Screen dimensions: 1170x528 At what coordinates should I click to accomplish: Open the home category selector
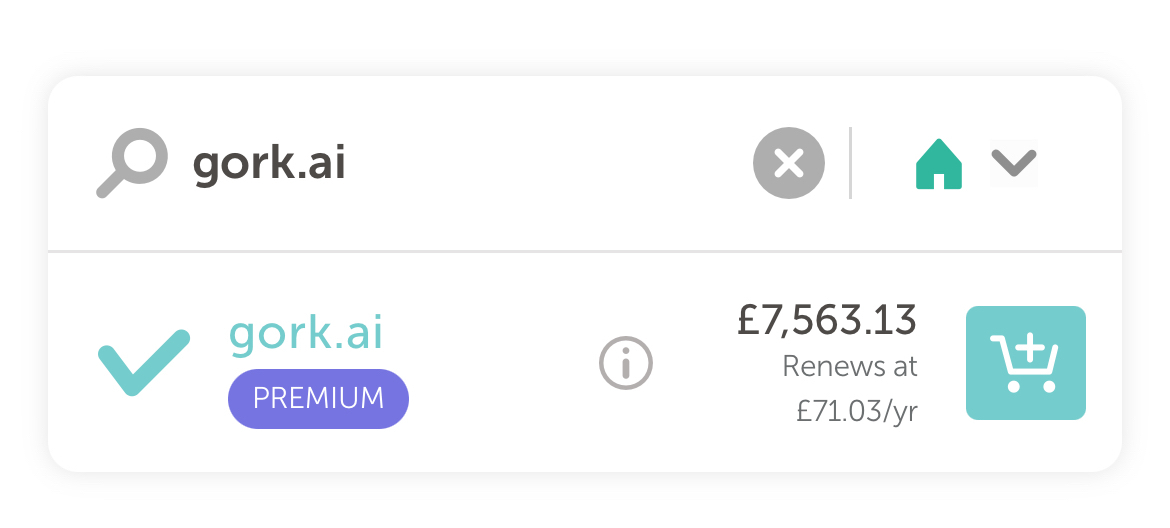[x=975, y=163]
